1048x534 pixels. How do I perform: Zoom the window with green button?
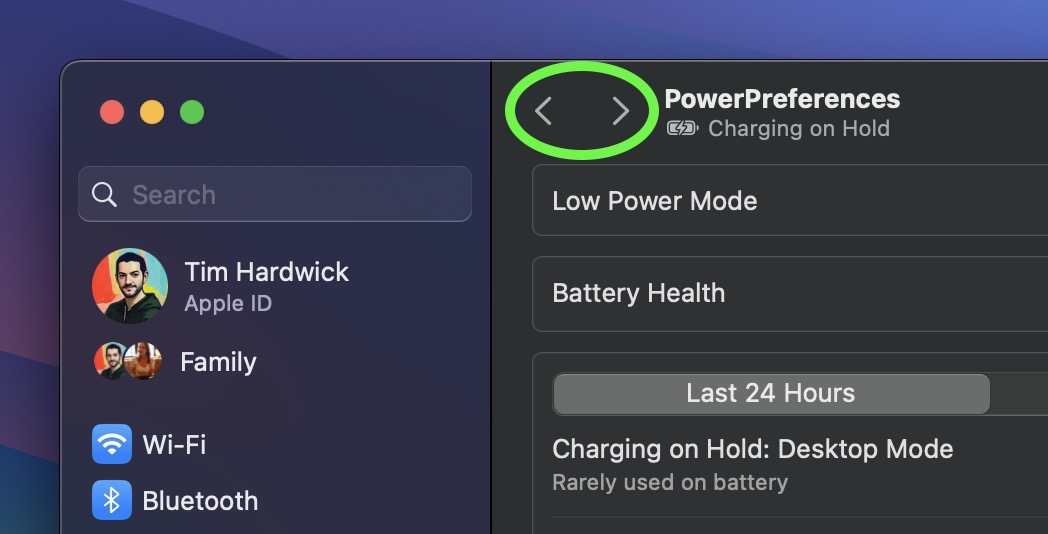(x=192, y=112)
